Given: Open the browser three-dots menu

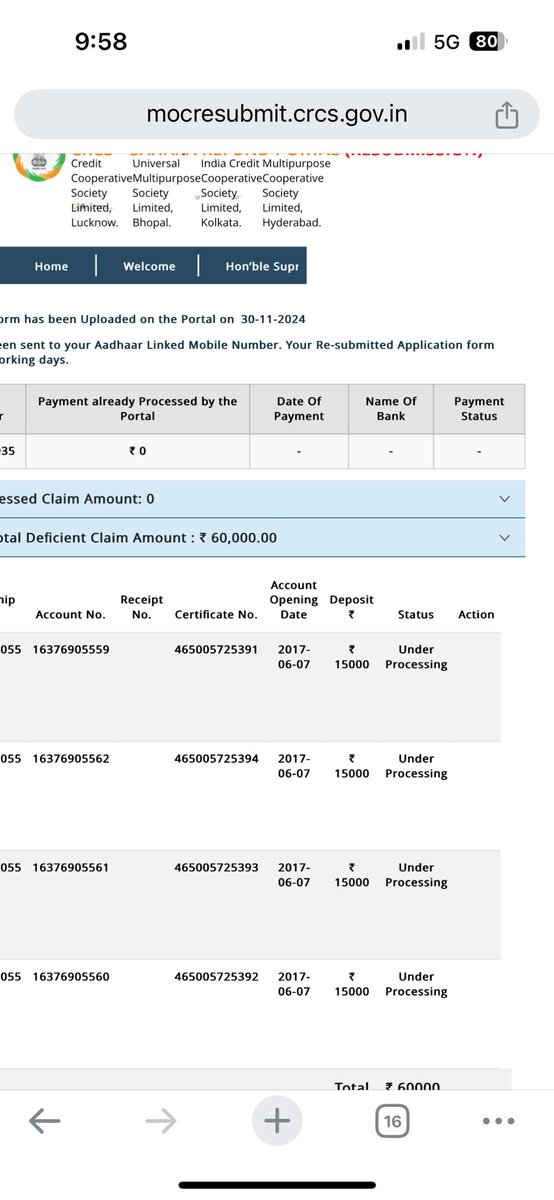Looking at the screenshot, I should coord(498,1122).
